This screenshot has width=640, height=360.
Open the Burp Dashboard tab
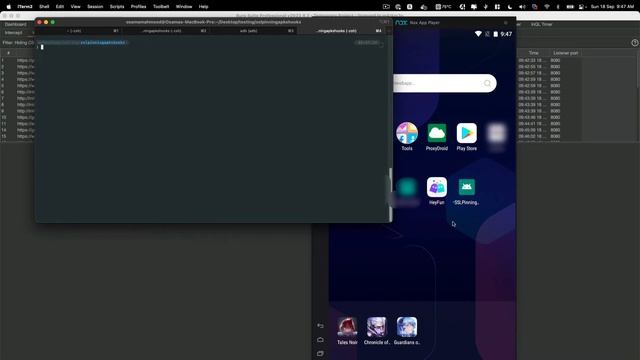(16, 24)
